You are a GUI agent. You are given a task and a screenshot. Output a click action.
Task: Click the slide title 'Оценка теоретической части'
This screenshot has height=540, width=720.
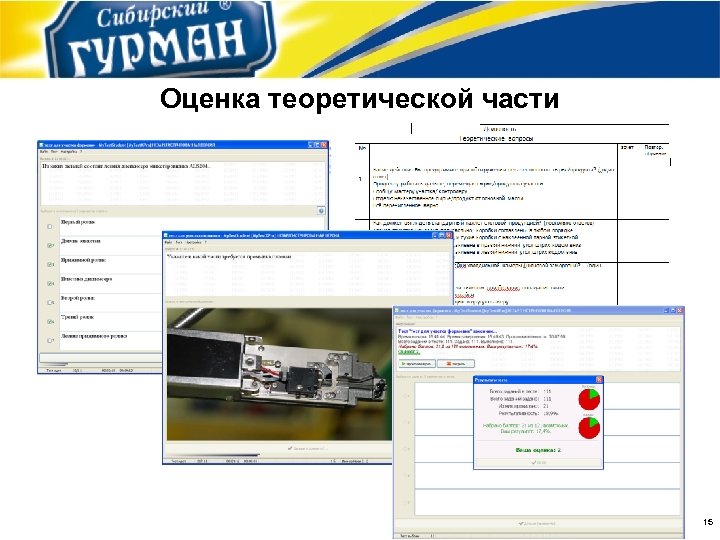tap(359, 98)
